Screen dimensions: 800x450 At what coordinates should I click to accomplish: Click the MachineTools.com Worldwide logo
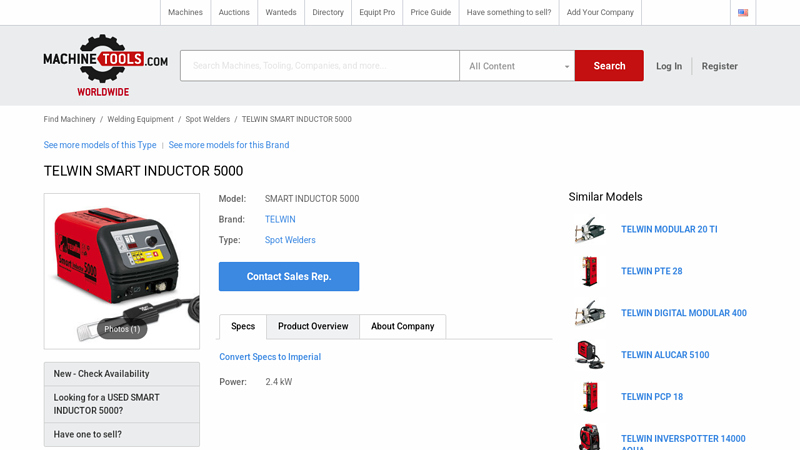[105, 65]
